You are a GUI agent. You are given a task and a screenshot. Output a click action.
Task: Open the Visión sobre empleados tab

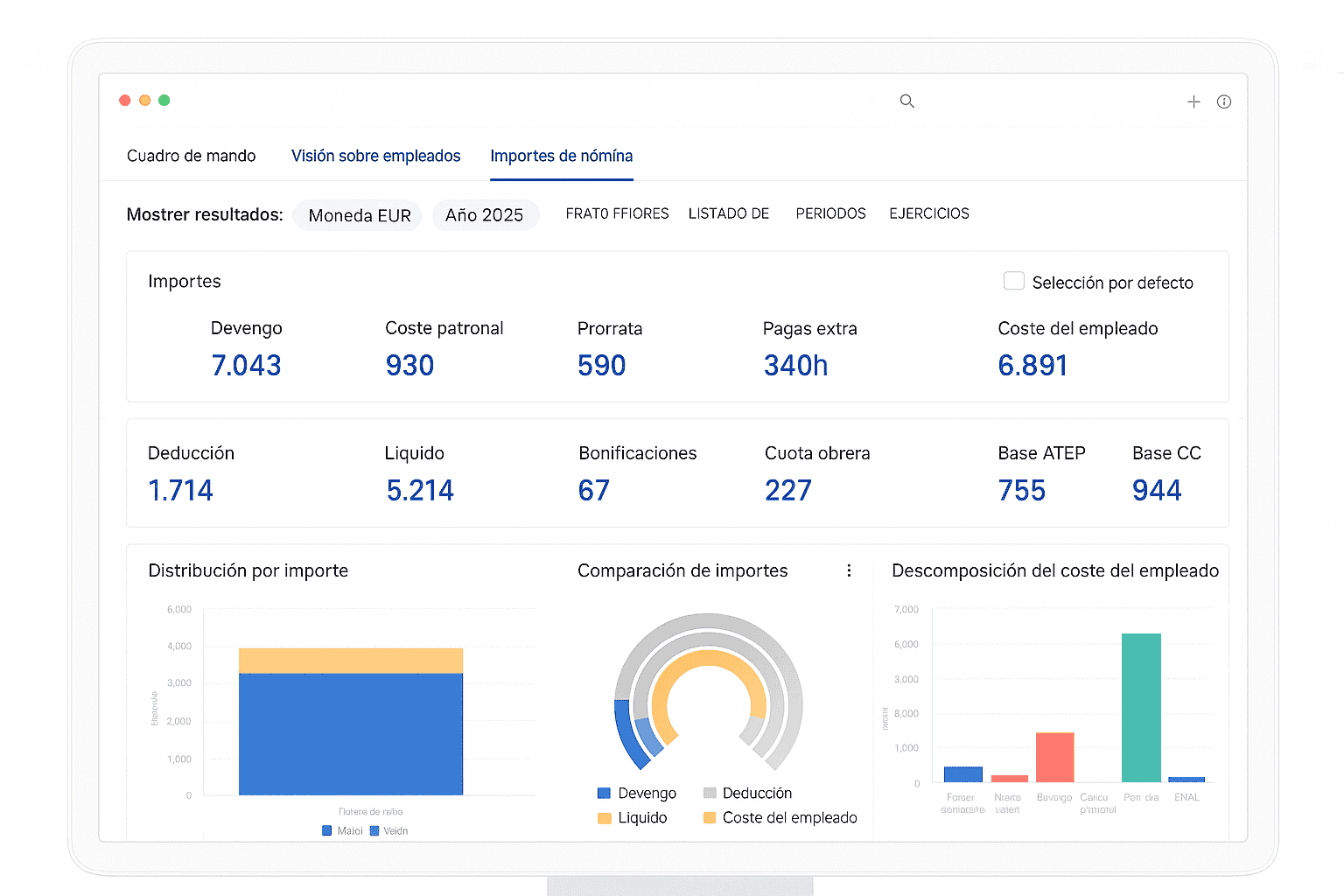point(375,156)
